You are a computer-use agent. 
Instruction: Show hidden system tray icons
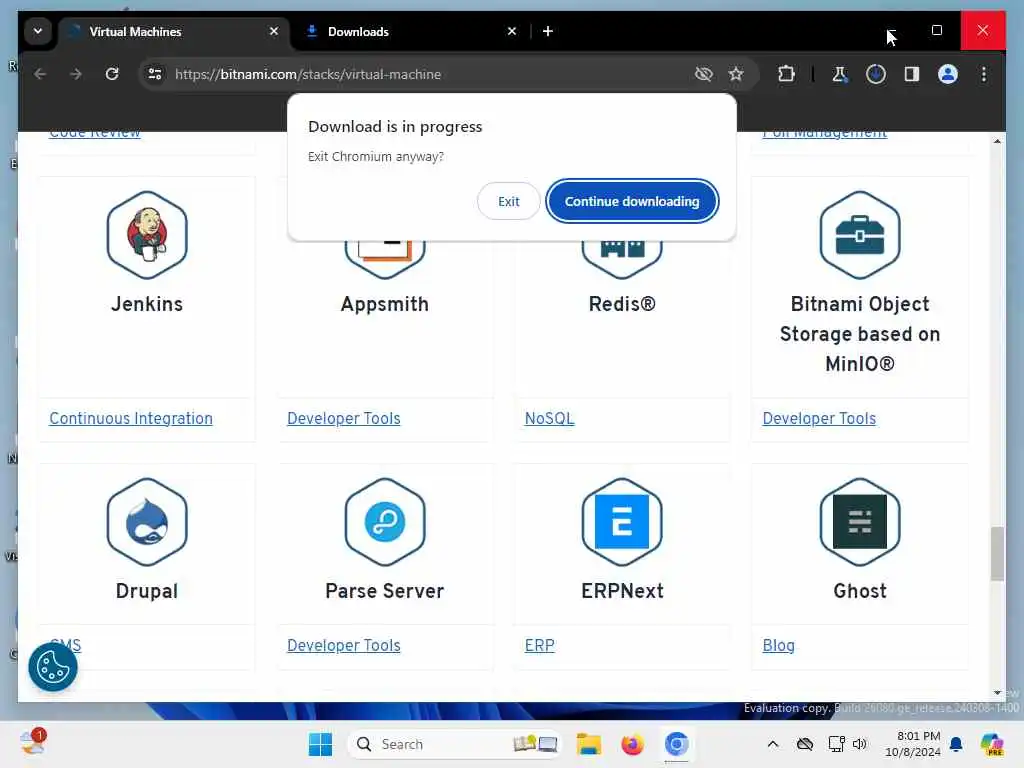(773, 744)
